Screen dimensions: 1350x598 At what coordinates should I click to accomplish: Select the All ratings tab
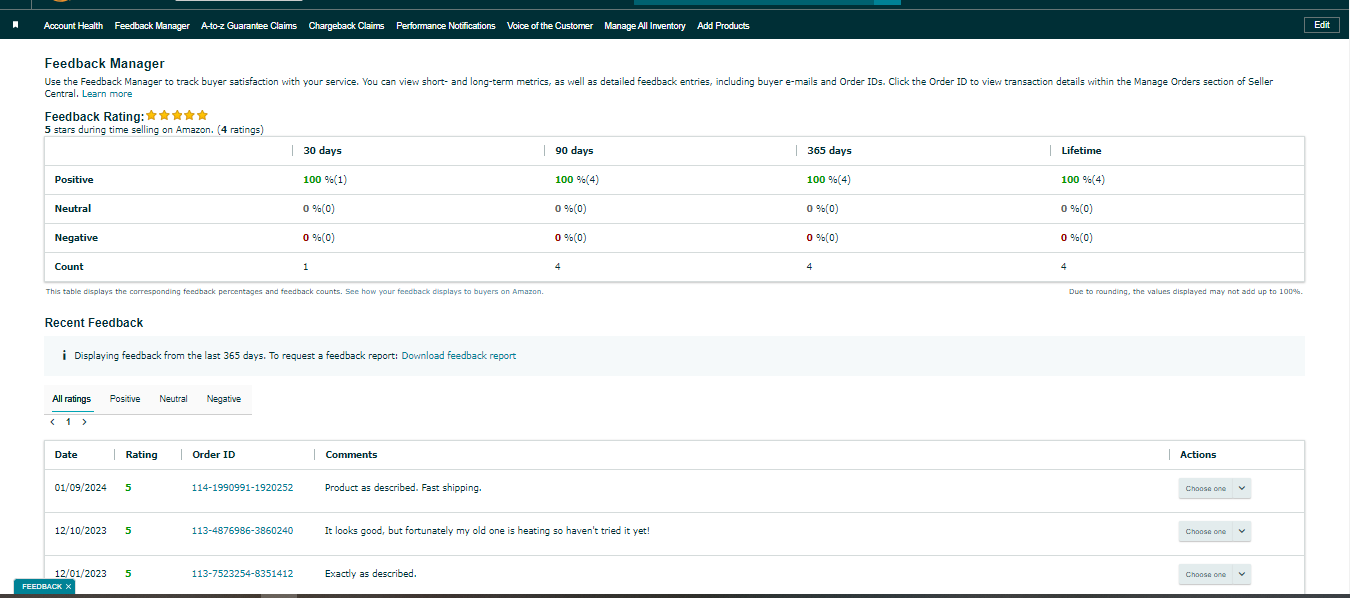coord(72,399)
